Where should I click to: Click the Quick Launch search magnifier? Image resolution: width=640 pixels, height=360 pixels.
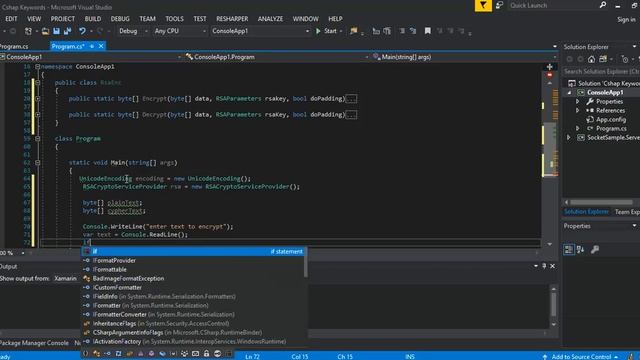pos(602,5)
